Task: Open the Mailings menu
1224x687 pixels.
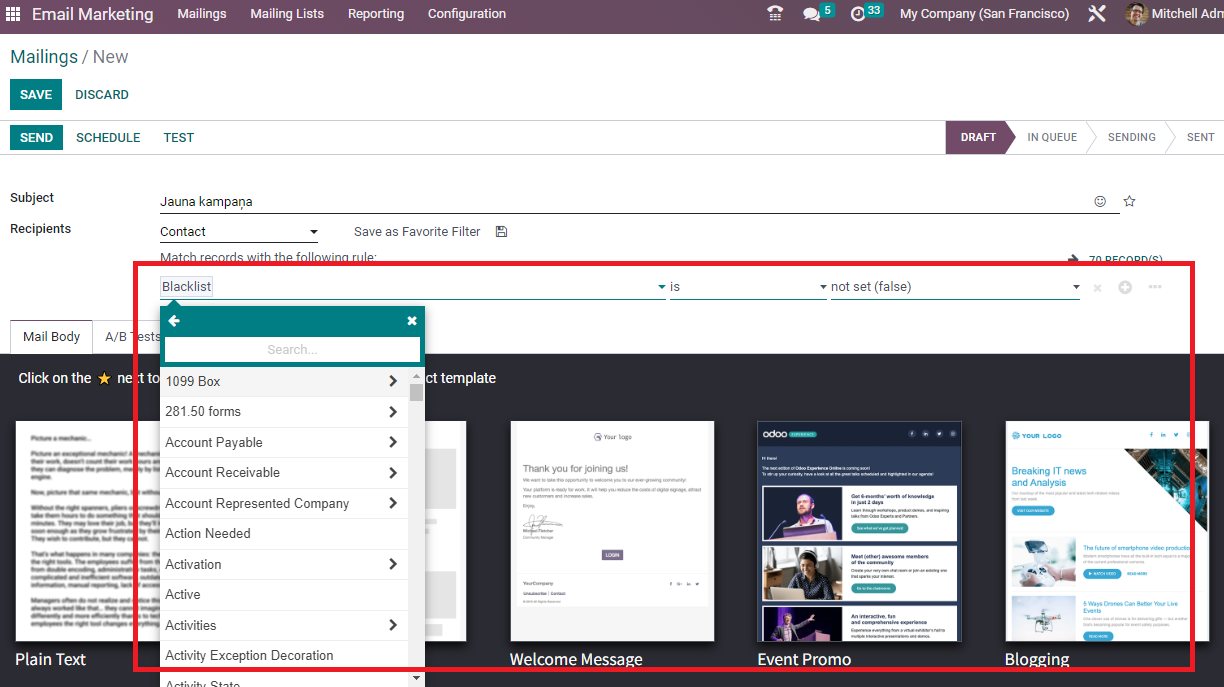Action: click(x=202, y=14)
